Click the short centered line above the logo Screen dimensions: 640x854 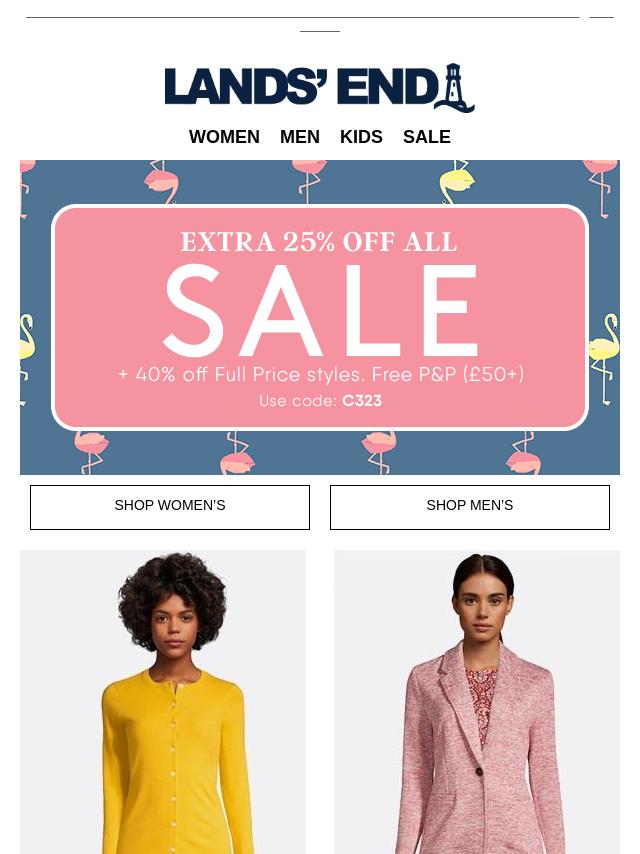pyautogui.click(x=320, y=31)
